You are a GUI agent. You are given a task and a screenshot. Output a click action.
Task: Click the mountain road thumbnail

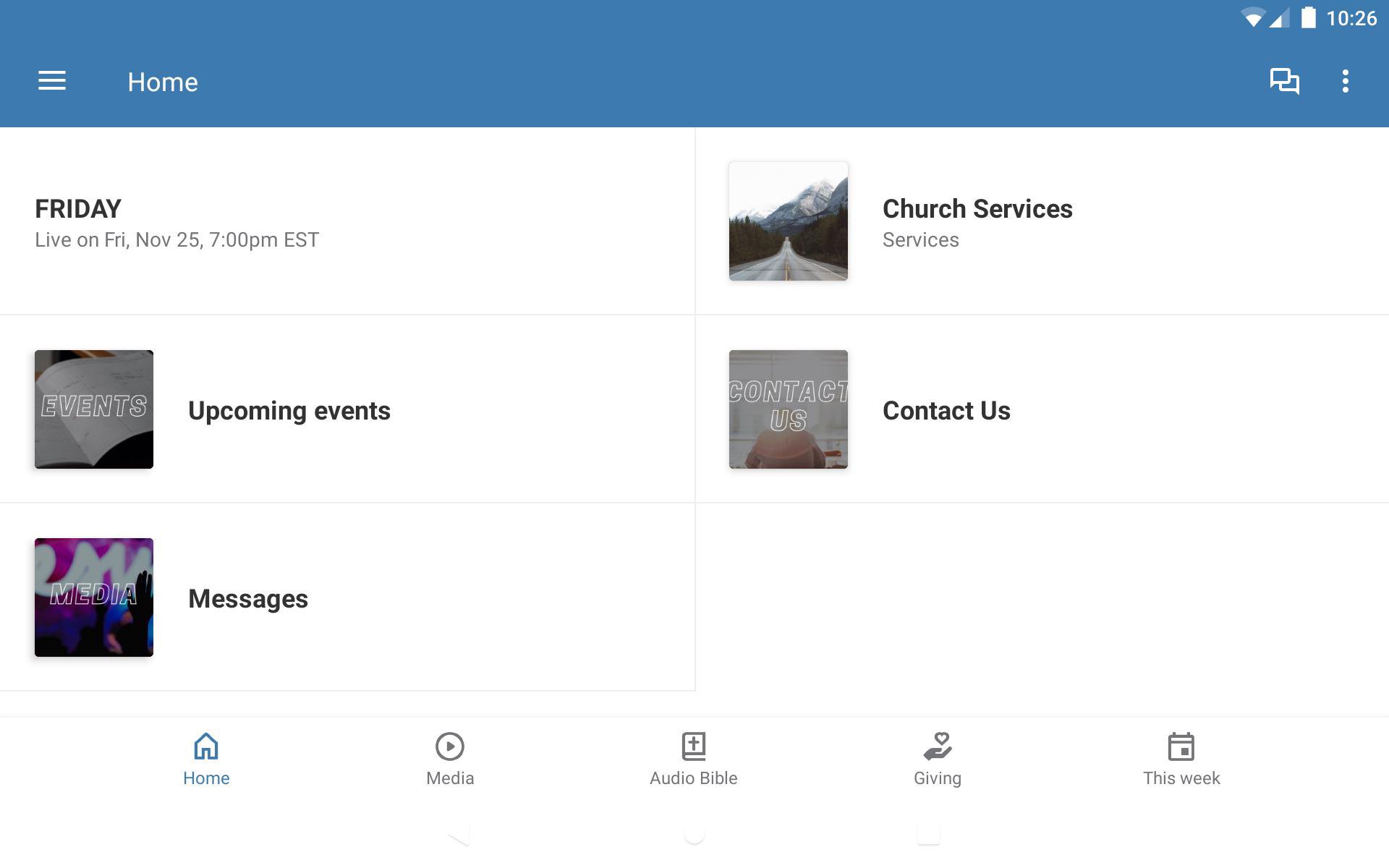click(788, 221)
